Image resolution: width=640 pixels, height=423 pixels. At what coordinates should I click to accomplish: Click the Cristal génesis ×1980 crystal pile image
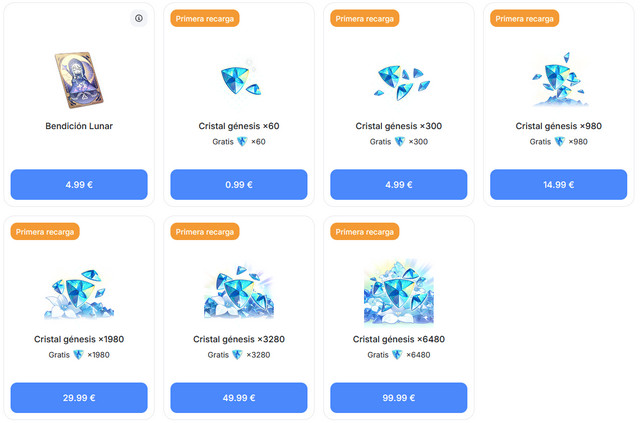(79, 292)
